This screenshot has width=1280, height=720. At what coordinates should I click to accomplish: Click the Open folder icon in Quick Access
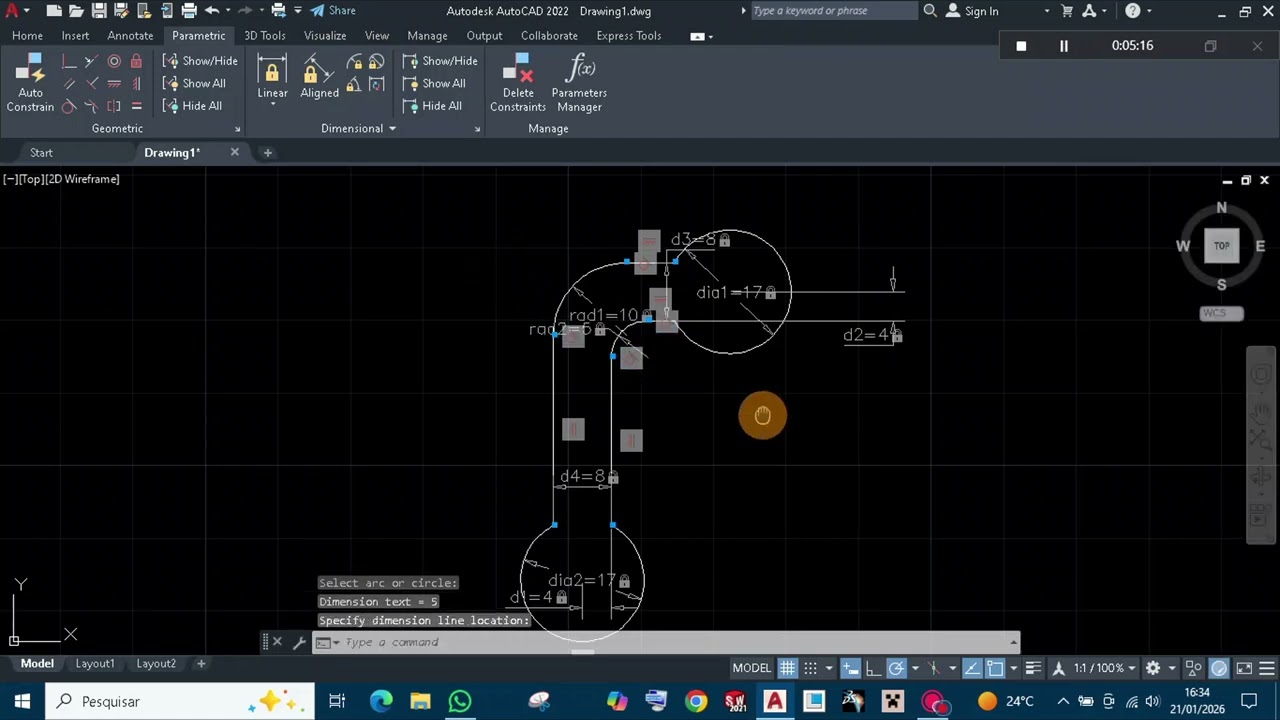click(x=76, y=11)
